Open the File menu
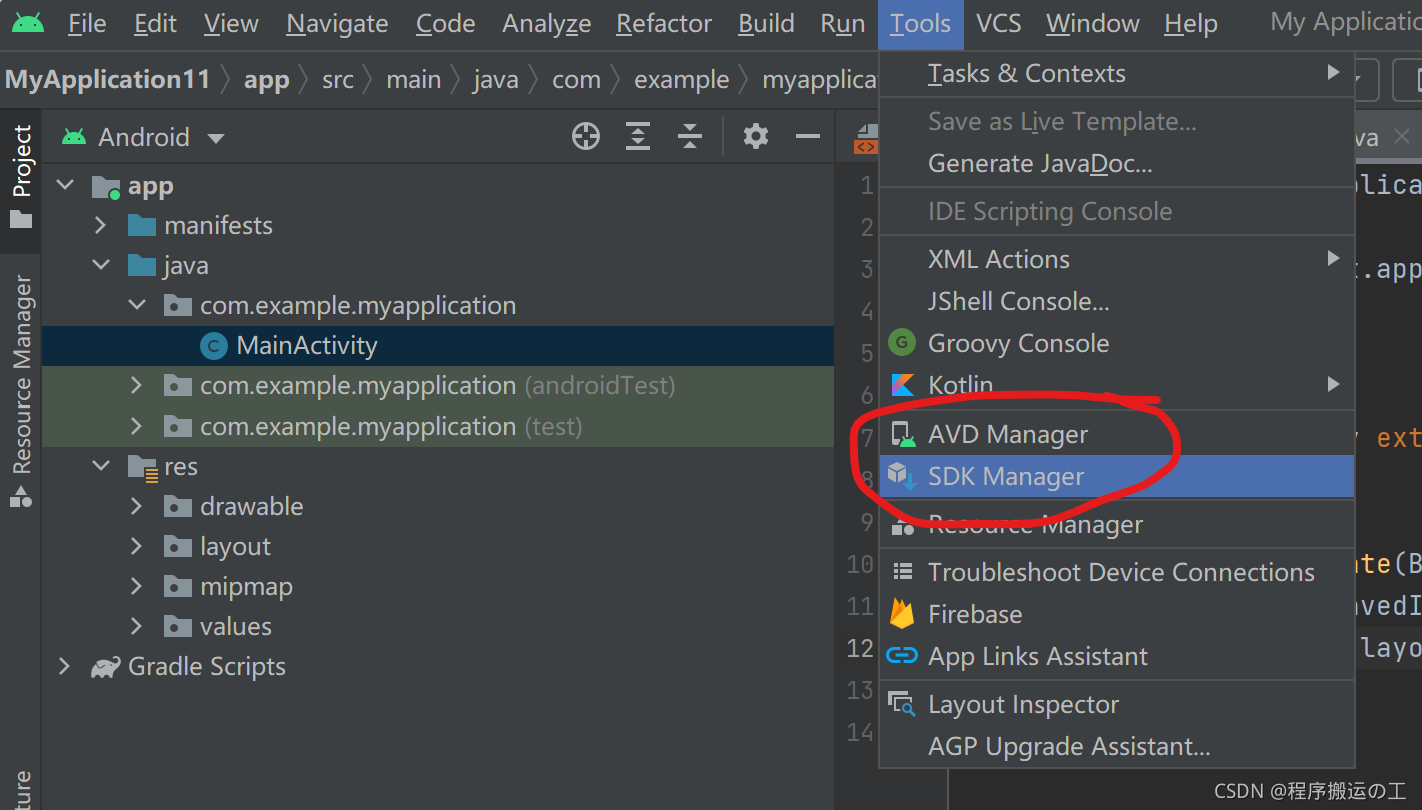The width and height of the screenshot is (1422, 810). 87,24
